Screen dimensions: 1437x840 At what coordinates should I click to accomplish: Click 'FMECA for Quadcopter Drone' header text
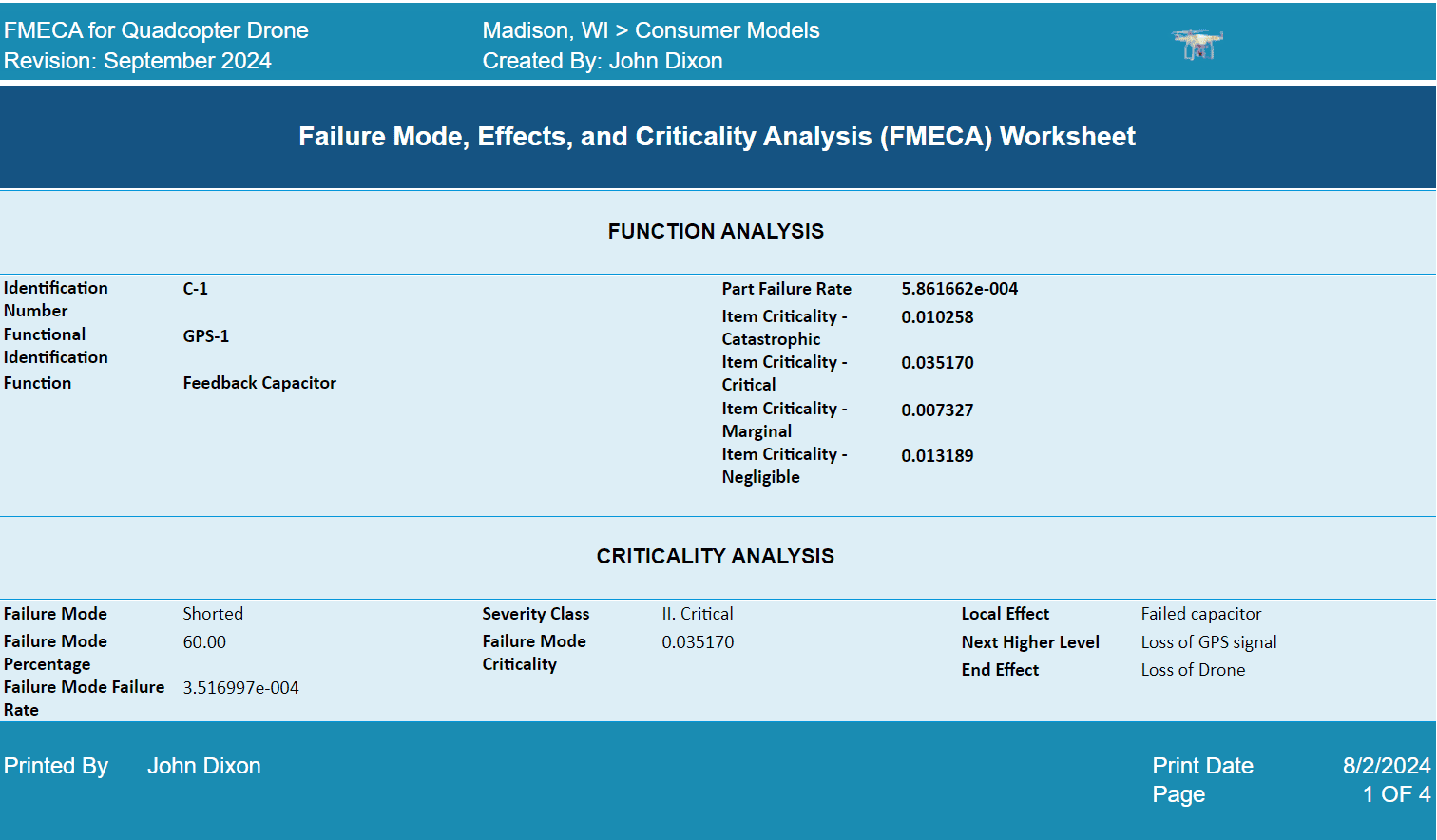click(x=156, y=30)
